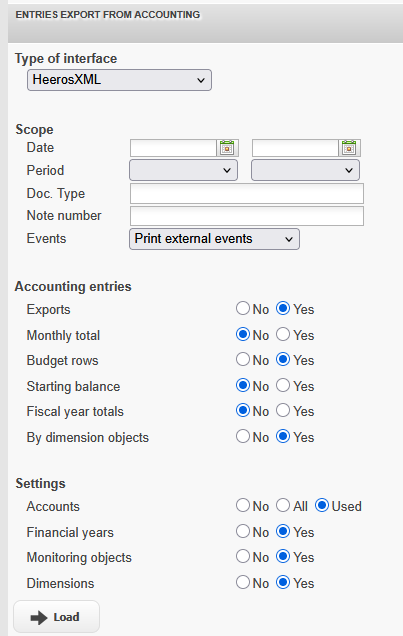Viewport: 403px width, 636px height.
Task: Open the first Period dropdown
Action: [183, 170]
